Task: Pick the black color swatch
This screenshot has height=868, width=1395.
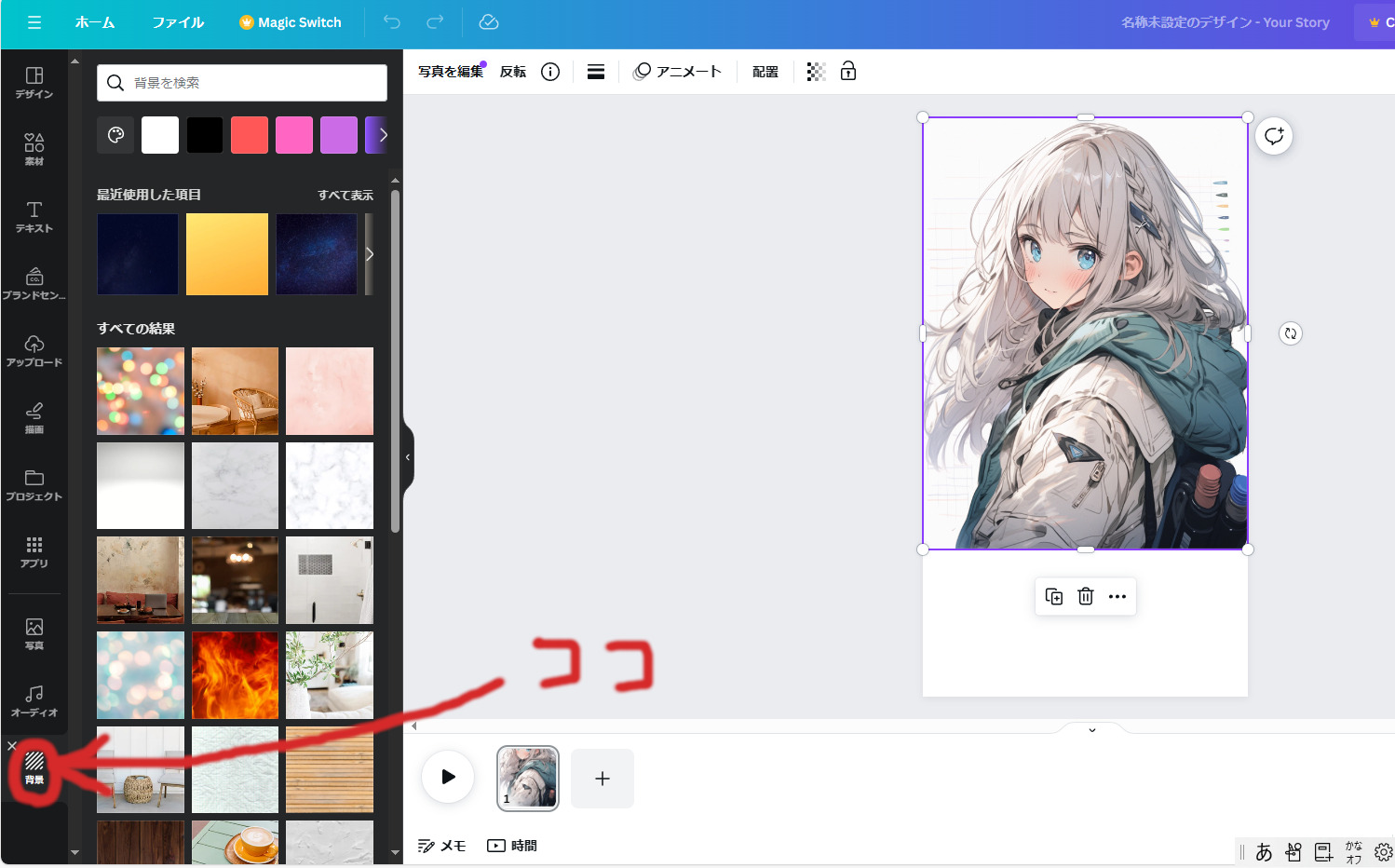Action: point(205,135)
